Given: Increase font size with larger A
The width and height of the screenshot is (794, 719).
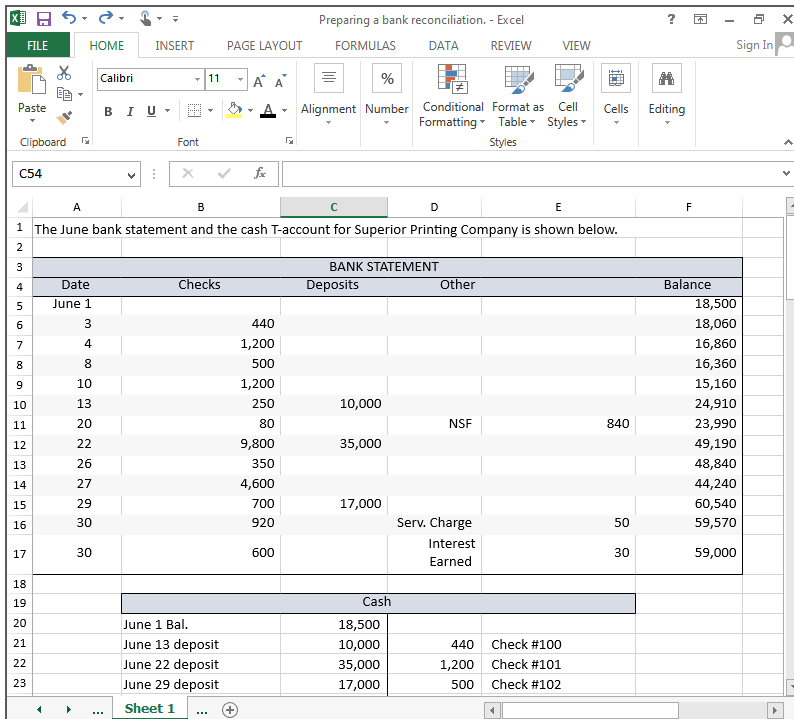Looking at the screenshot, I should [259, 80].
